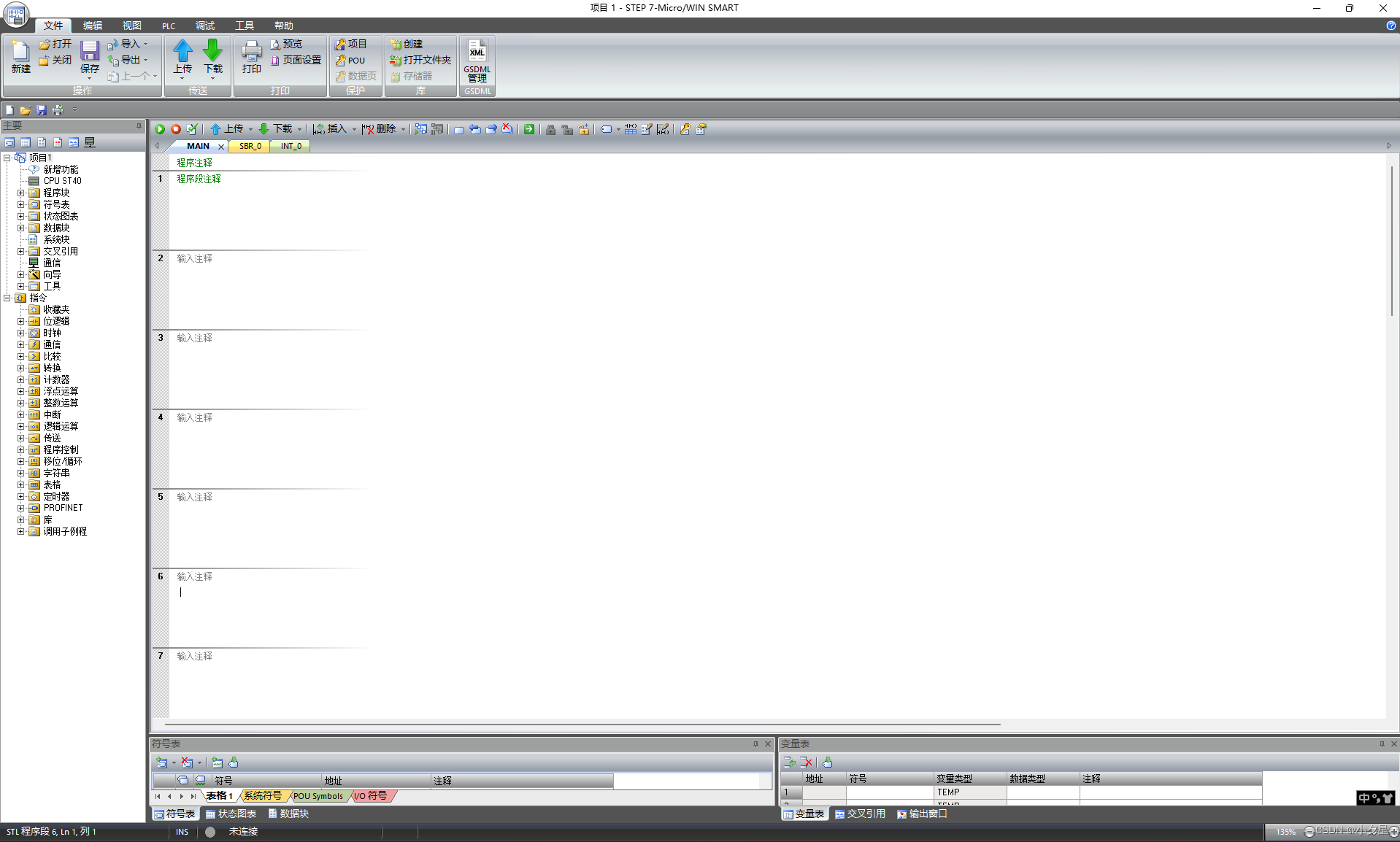This screenshot has width=1400, height=842.
Task: Select the Run (green start) toolbar icon
Action: tap(159, 129)
